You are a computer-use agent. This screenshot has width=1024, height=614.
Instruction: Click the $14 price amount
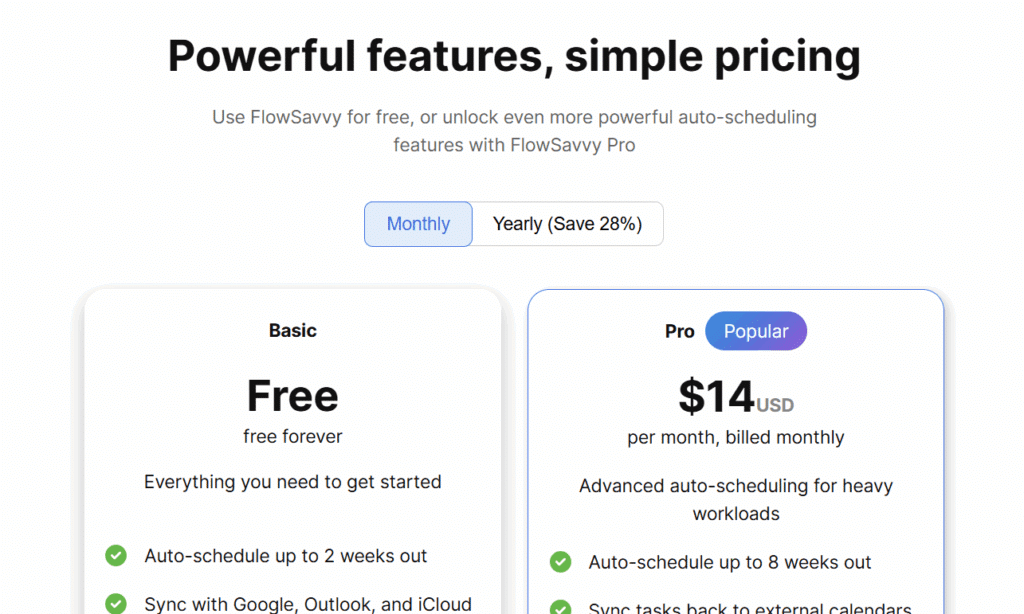(716, 397)
